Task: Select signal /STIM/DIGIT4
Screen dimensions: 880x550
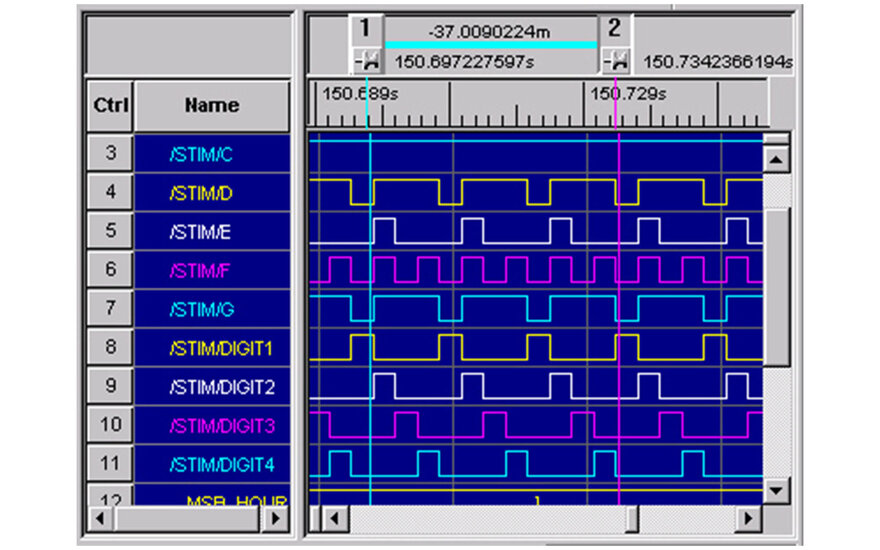Action: pos(213,464)
